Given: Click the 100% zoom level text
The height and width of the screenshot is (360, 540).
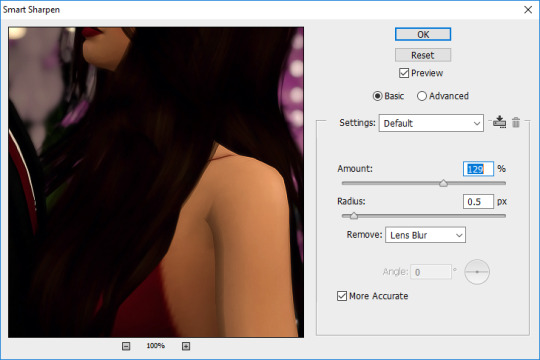Looking at the screenshot, I should pyautogui.click(x=156, y=346).
